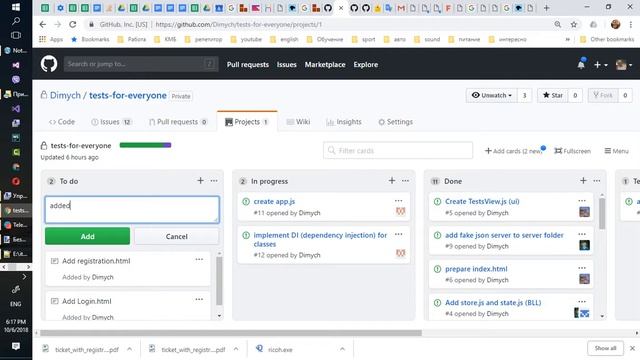Open the notifications bell

coord(581,64)
